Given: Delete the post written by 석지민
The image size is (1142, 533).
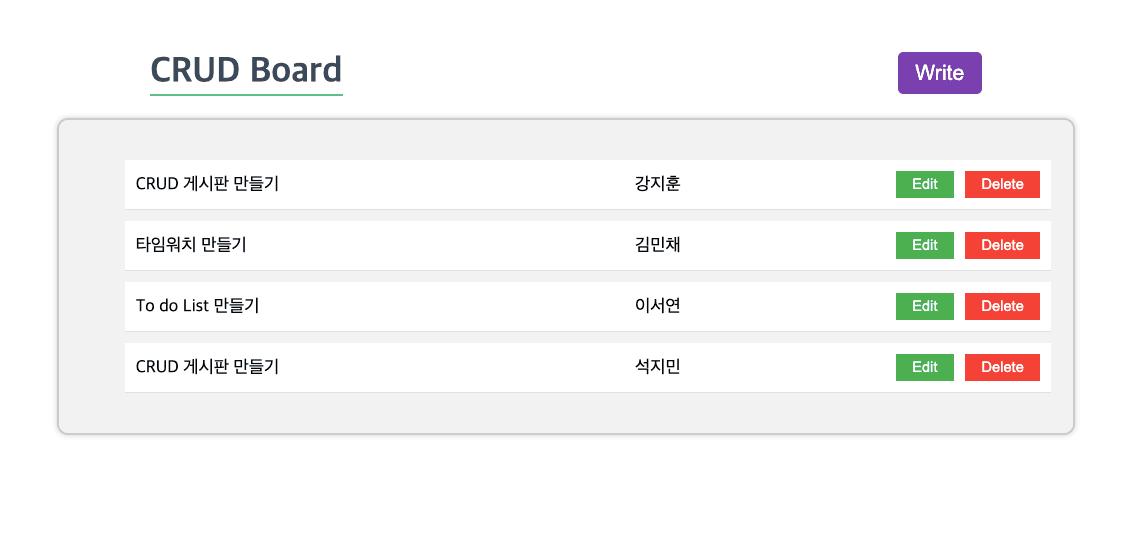Looking at the screenshot, I should [1002, 367].
